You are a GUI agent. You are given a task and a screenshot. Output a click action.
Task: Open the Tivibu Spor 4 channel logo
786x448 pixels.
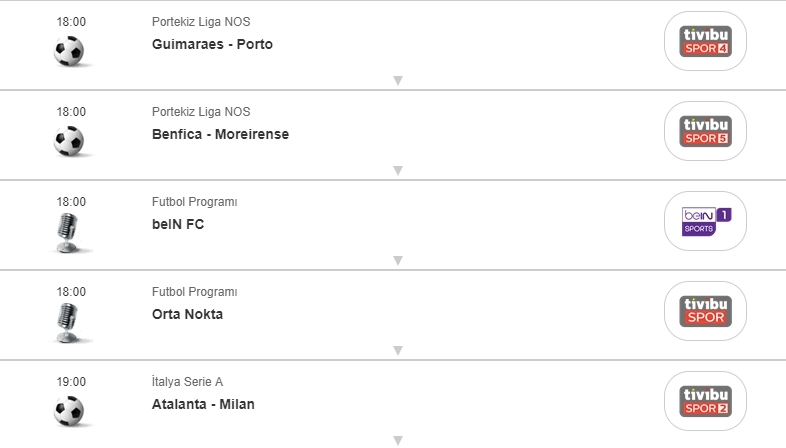(x=705, y=41)
